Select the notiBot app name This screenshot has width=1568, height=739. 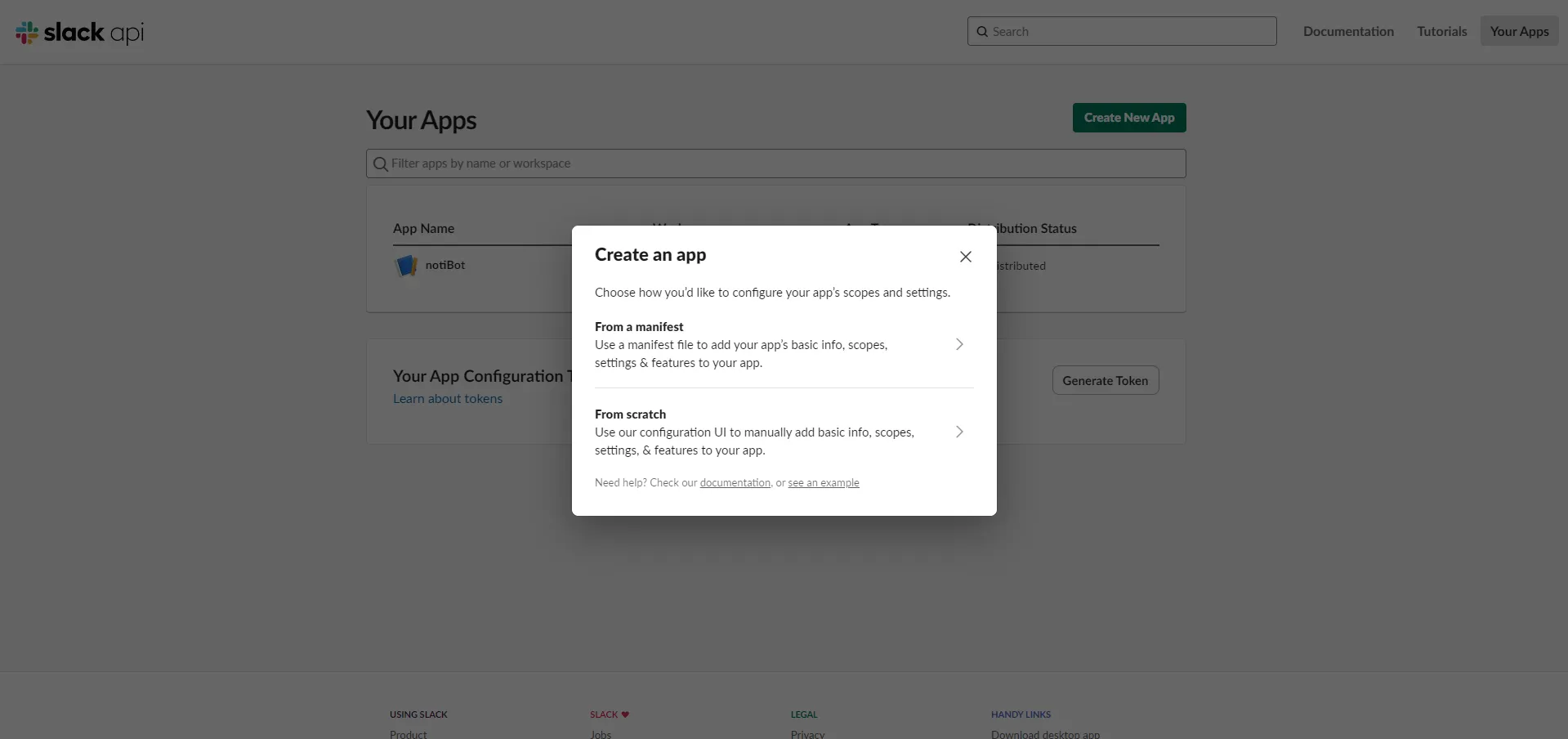[445, 265]
